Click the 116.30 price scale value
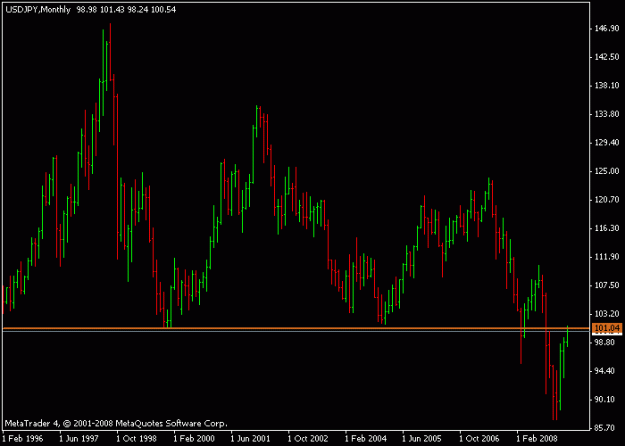625x446 pixels. tap(607, 228)
